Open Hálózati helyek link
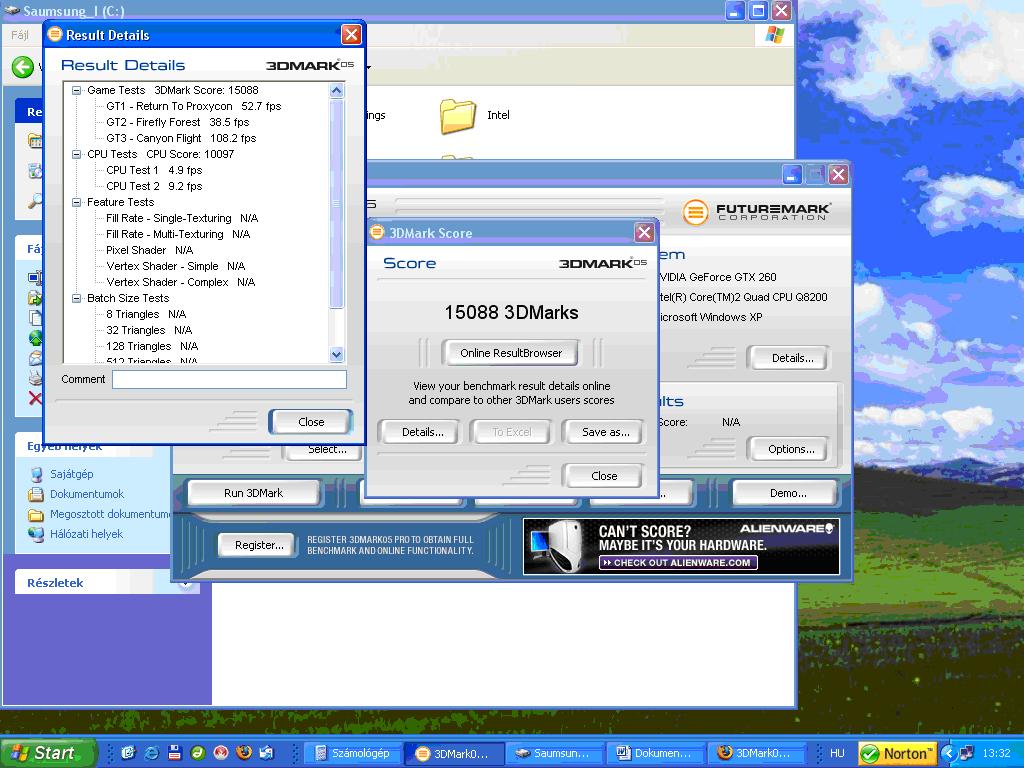Screen dimensions: 1024x768 86,534
